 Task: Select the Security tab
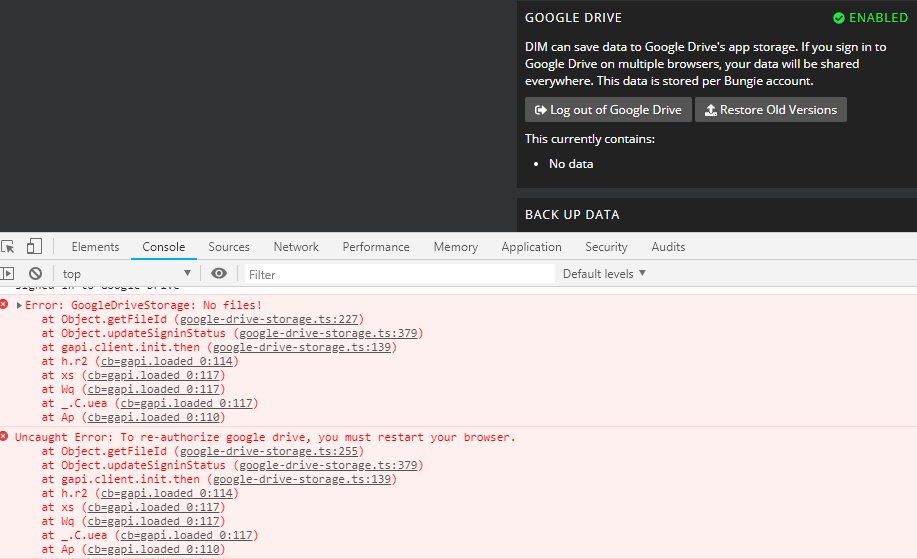click(606, 247)
